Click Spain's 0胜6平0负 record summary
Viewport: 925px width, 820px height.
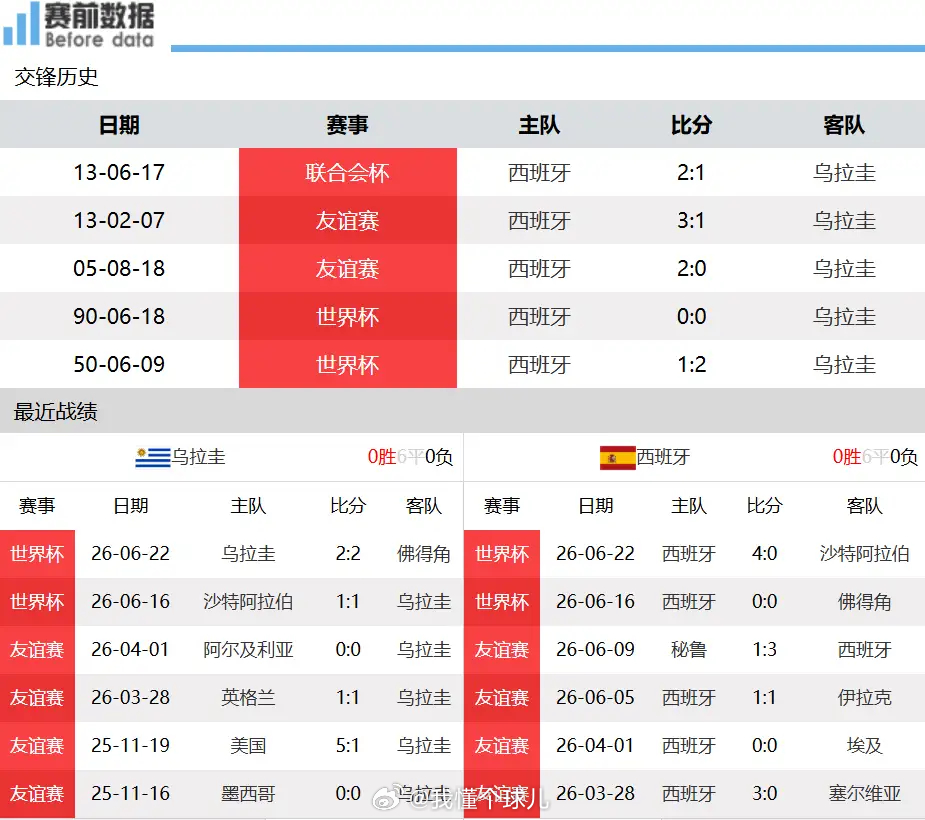click(875, 457)
